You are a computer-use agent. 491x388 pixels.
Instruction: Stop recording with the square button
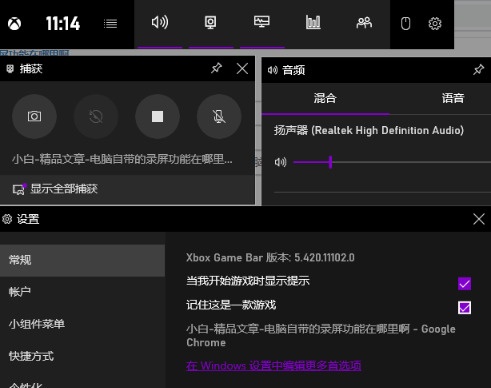point(157,116)
